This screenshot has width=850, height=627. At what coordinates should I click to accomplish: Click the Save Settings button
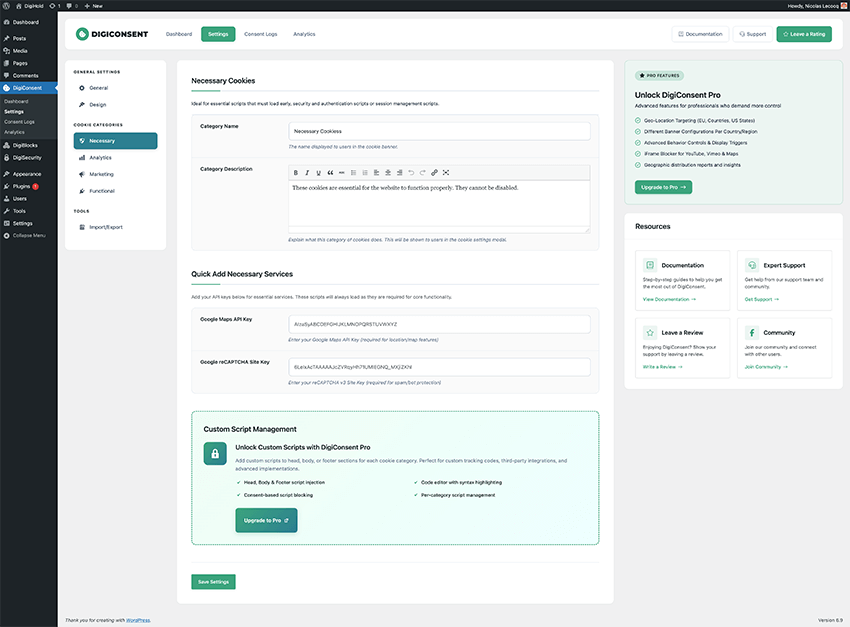[x=213, y=582]
